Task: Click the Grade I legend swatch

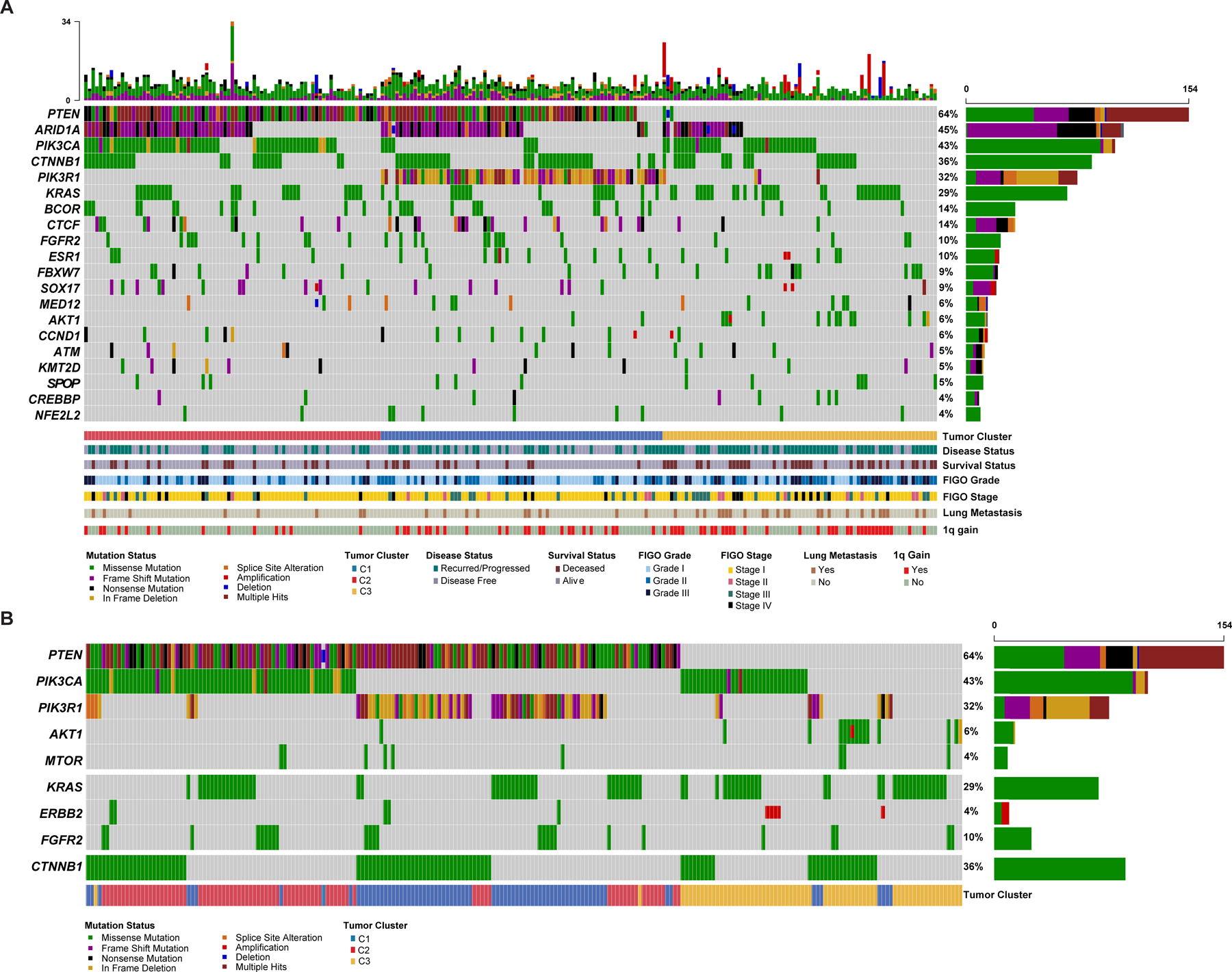Action: click(648, 569)
